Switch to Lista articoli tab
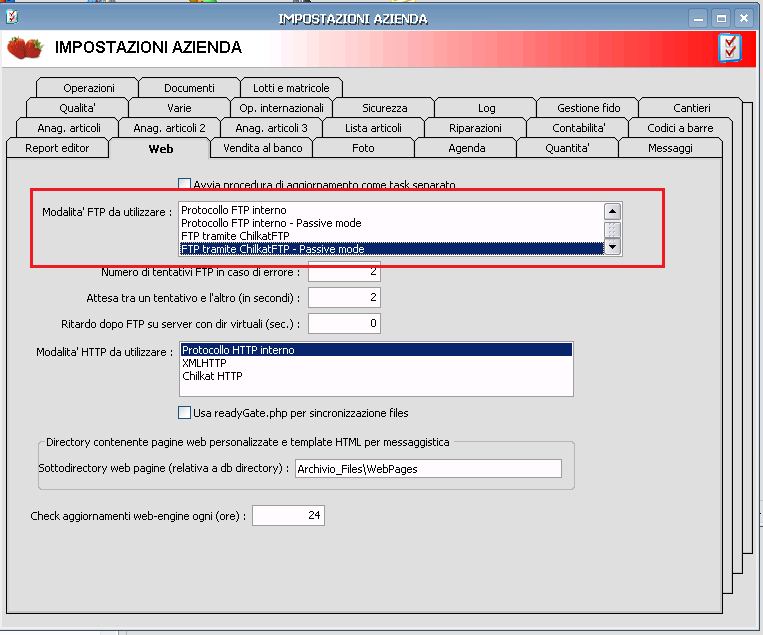Viewport: 763px width, 635px height. pos(373,128)
